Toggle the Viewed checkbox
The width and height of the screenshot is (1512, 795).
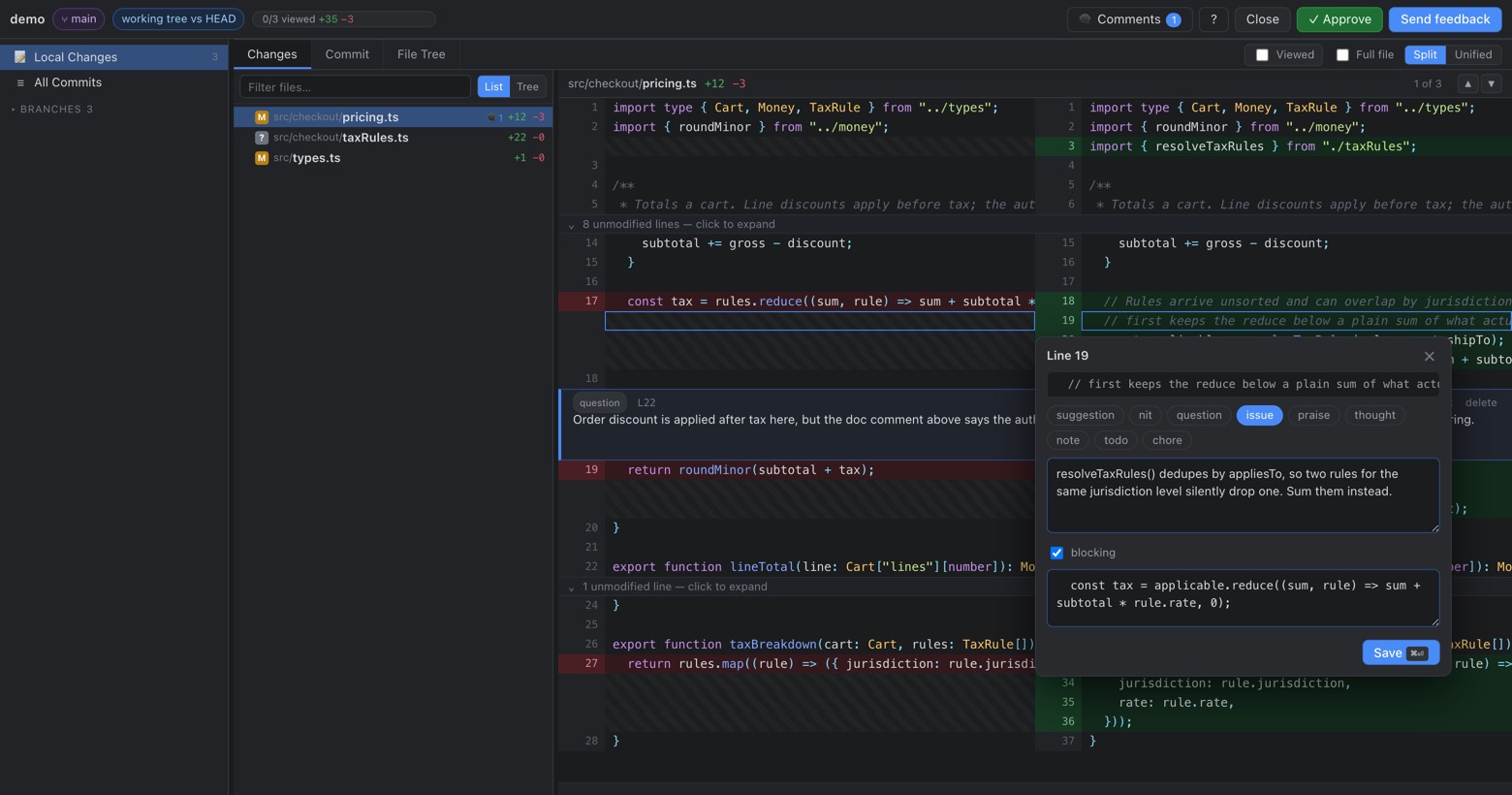(1262, 55)
